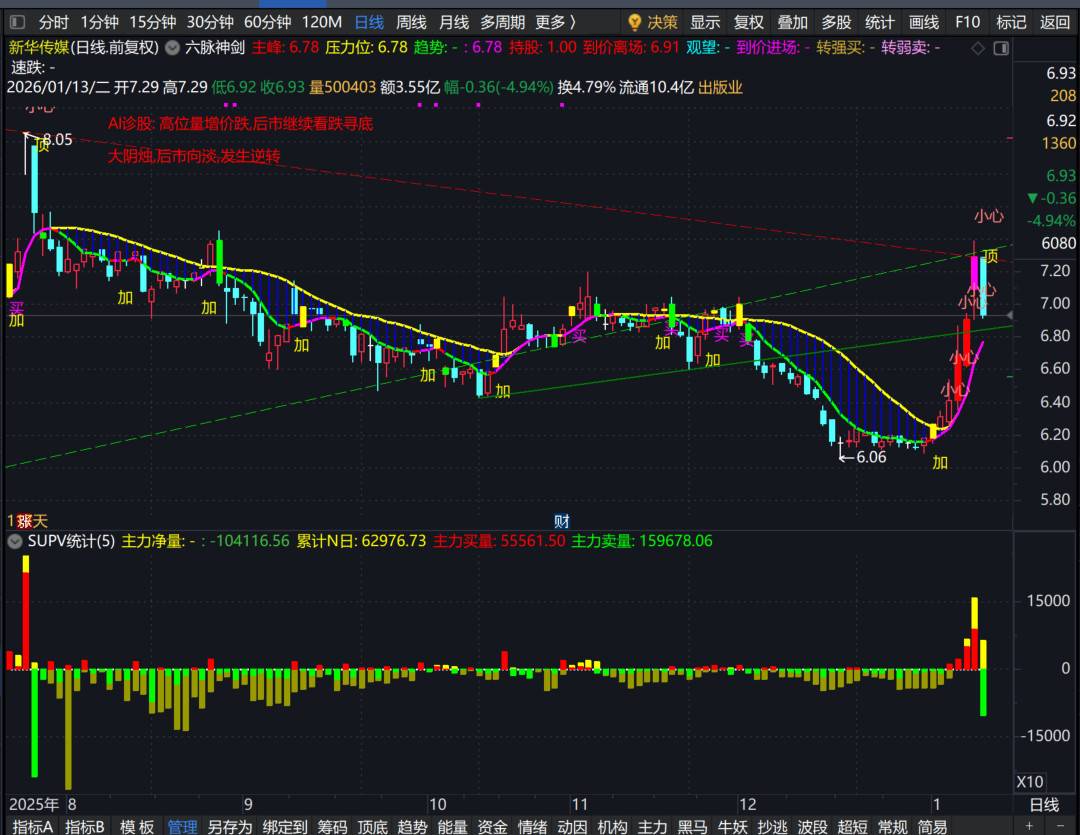Click the 财 finance marker on chart

[x=561, y=522]
